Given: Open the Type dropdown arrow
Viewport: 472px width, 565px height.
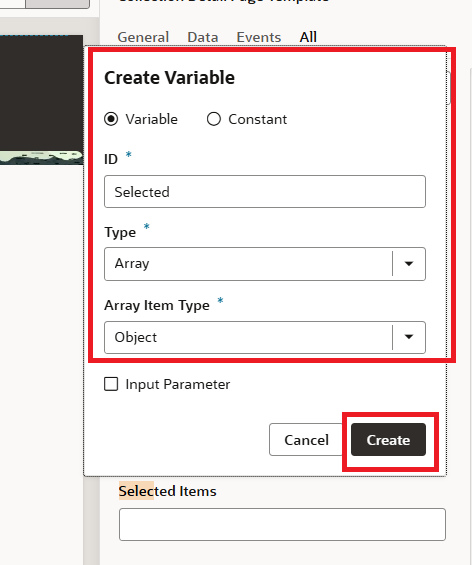Looking at the screenshot, I should click(x=409, y=264).
